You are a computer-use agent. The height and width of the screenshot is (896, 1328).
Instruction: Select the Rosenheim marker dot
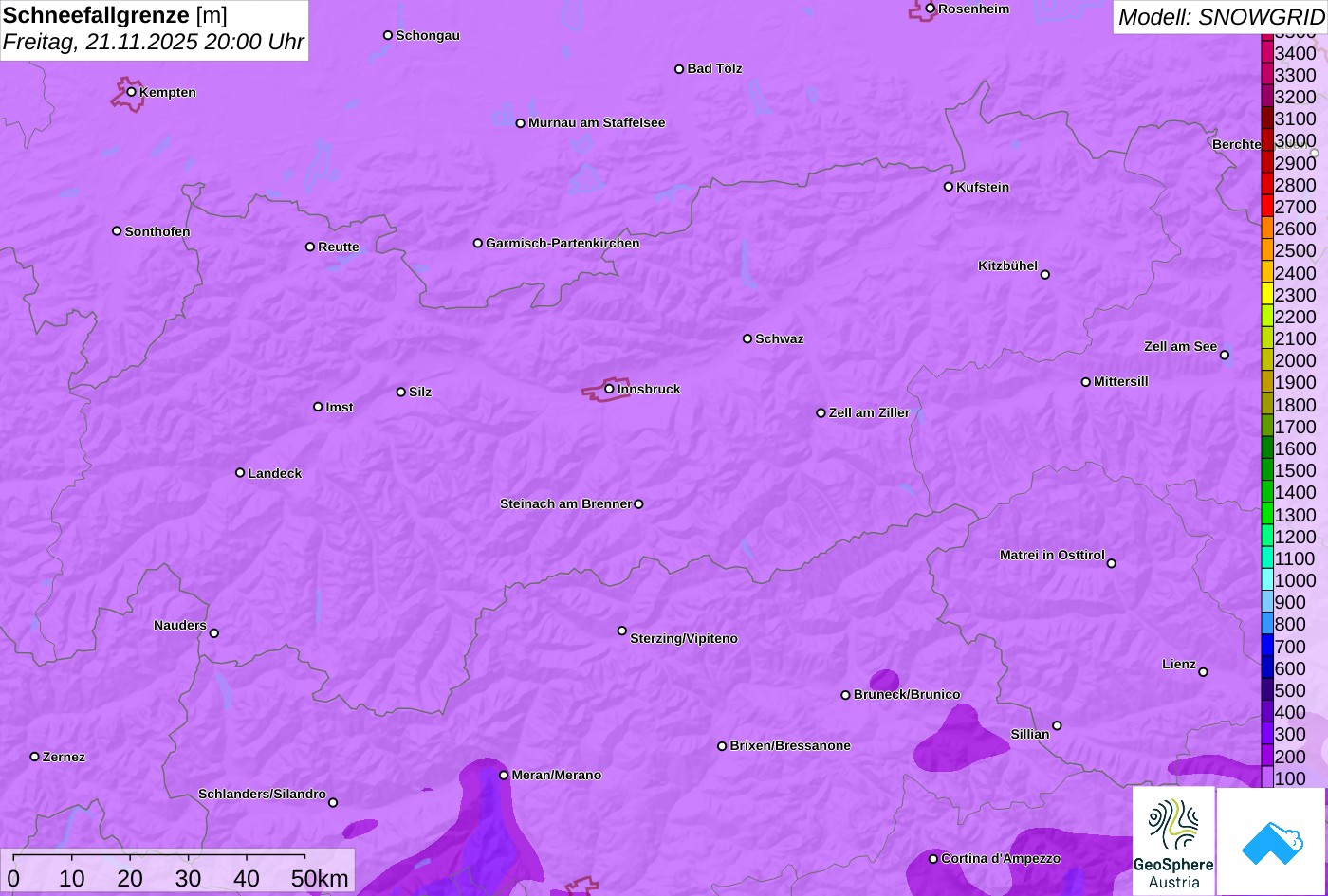point(930,9)
